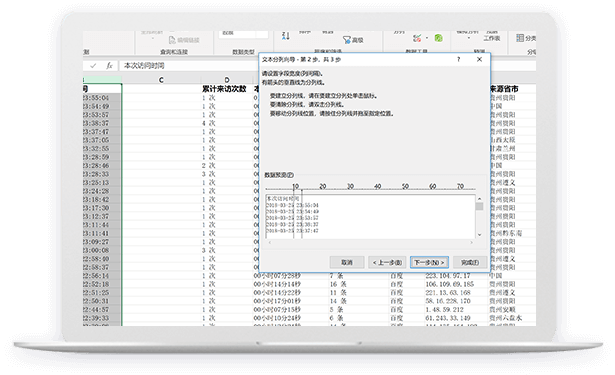Go back with the 上一步 button
Viewport: 615px width, 375px height.
pos(387,262)
